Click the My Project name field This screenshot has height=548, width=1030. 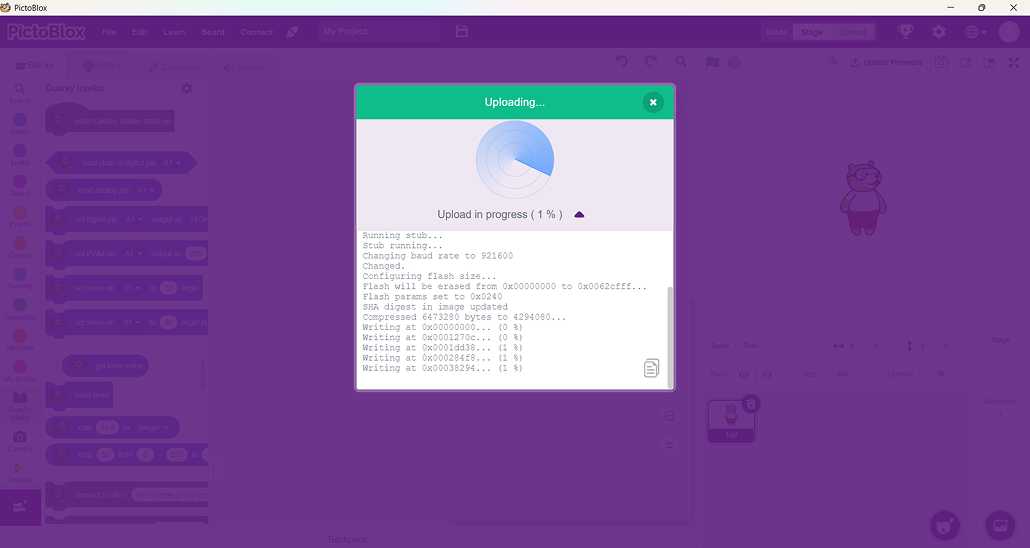(379, 32)
